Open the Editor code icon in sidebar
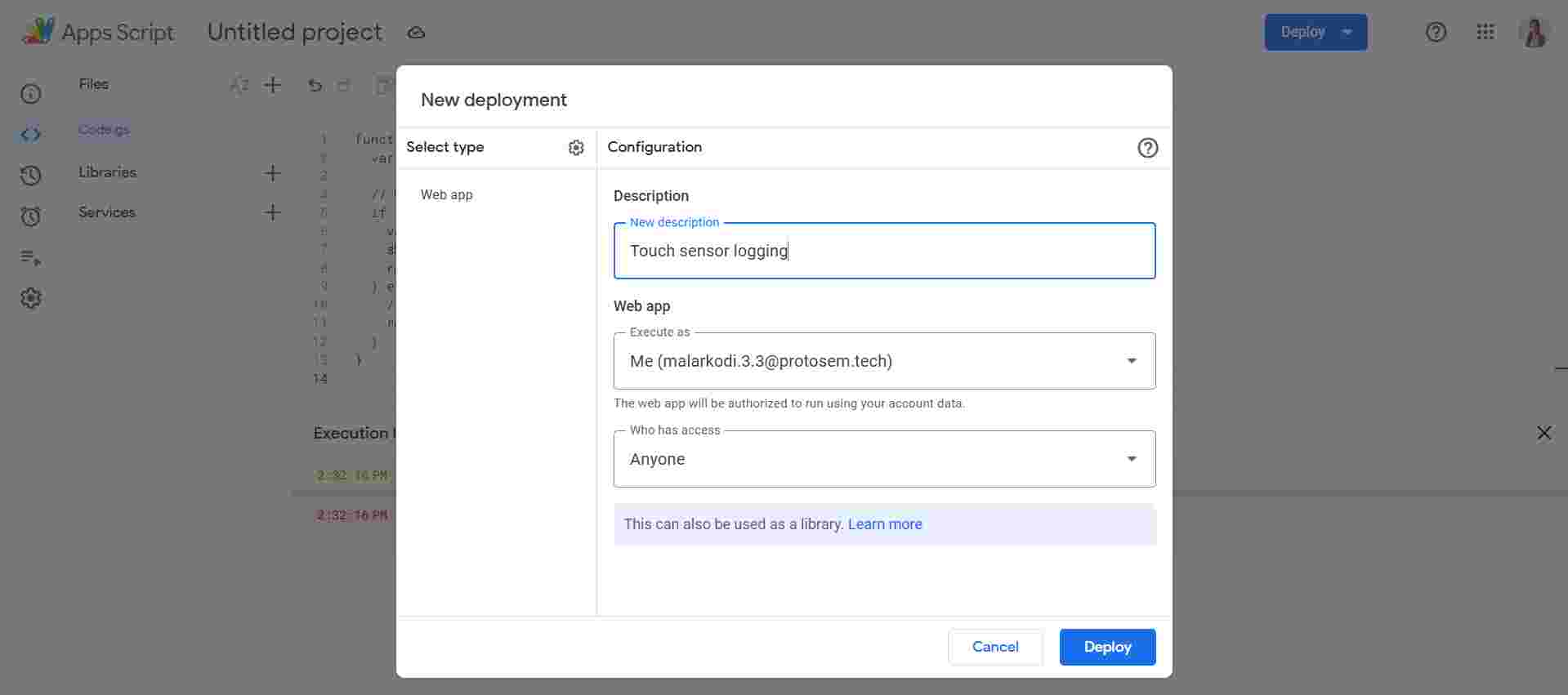This screenshot has width=1568, height=695. tap(31, 135)
